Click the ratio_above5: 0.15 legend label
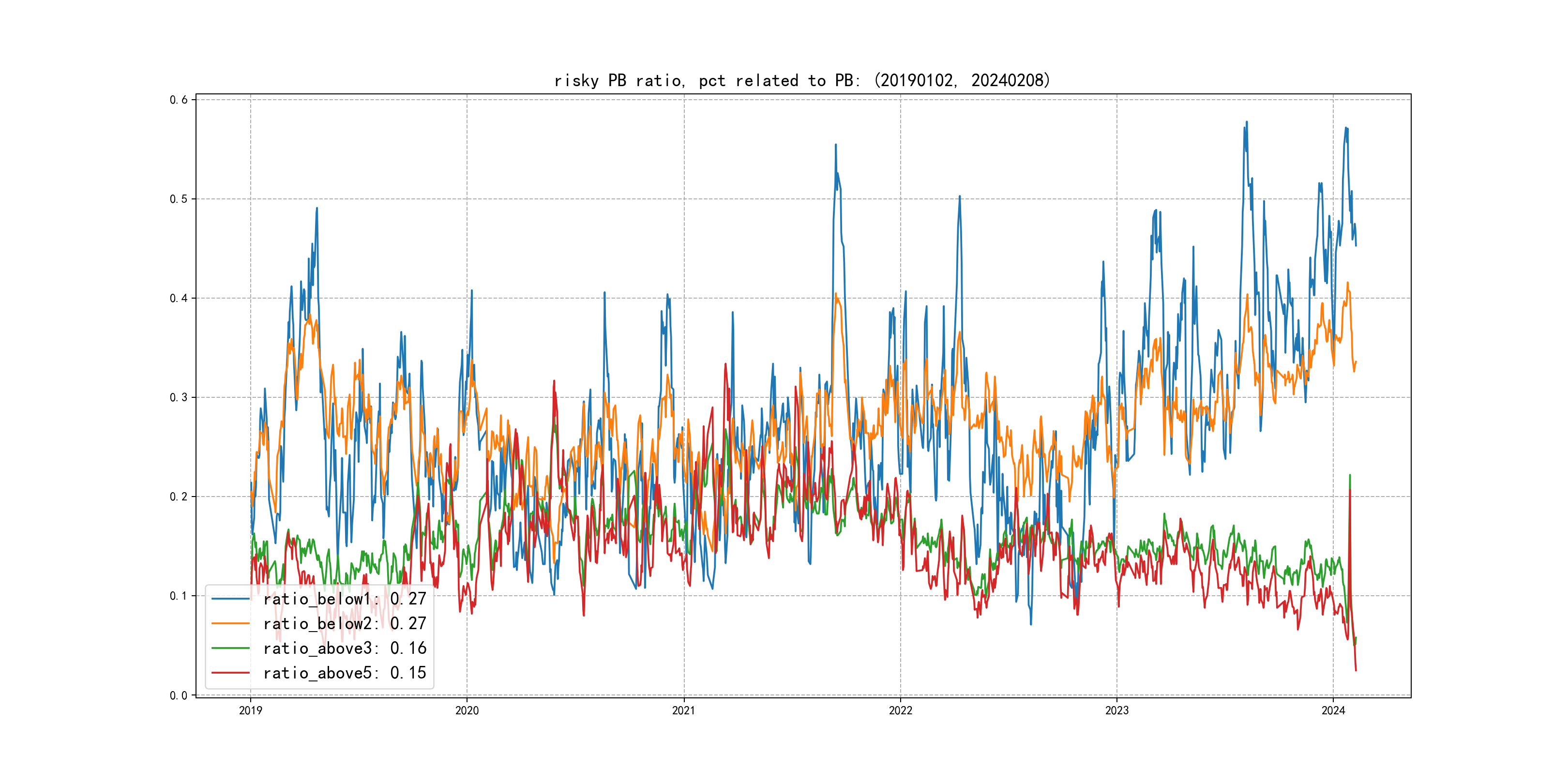 click(345, 673)
